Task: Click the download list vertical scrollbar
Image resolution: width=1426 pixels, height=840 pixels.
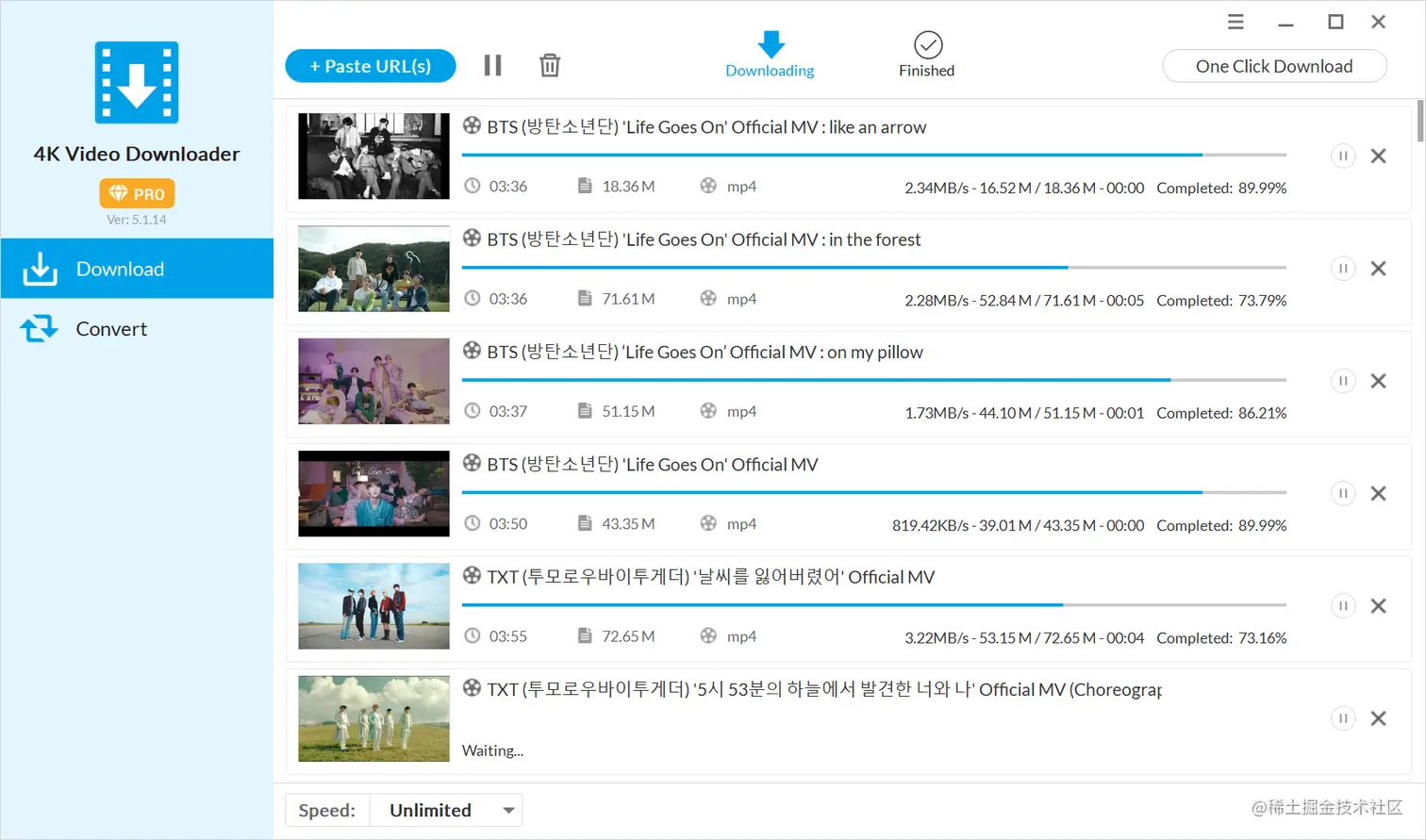Action: click(x=1420, y=121)
